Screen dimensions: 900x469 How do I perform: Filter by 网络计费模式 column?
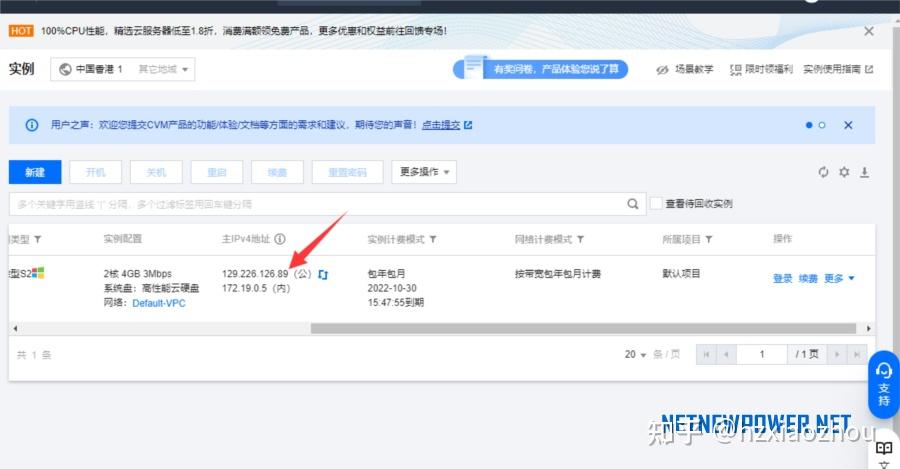[x=580, y=239]
